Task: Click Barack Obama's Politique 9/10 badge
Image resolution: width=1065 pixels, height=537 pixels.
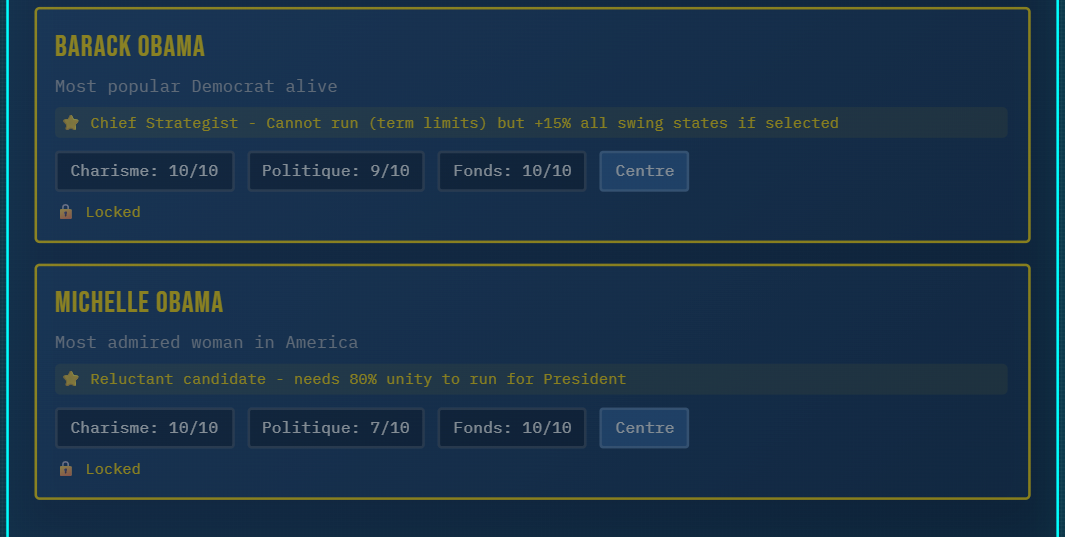Action: click(x=336, y=171)
